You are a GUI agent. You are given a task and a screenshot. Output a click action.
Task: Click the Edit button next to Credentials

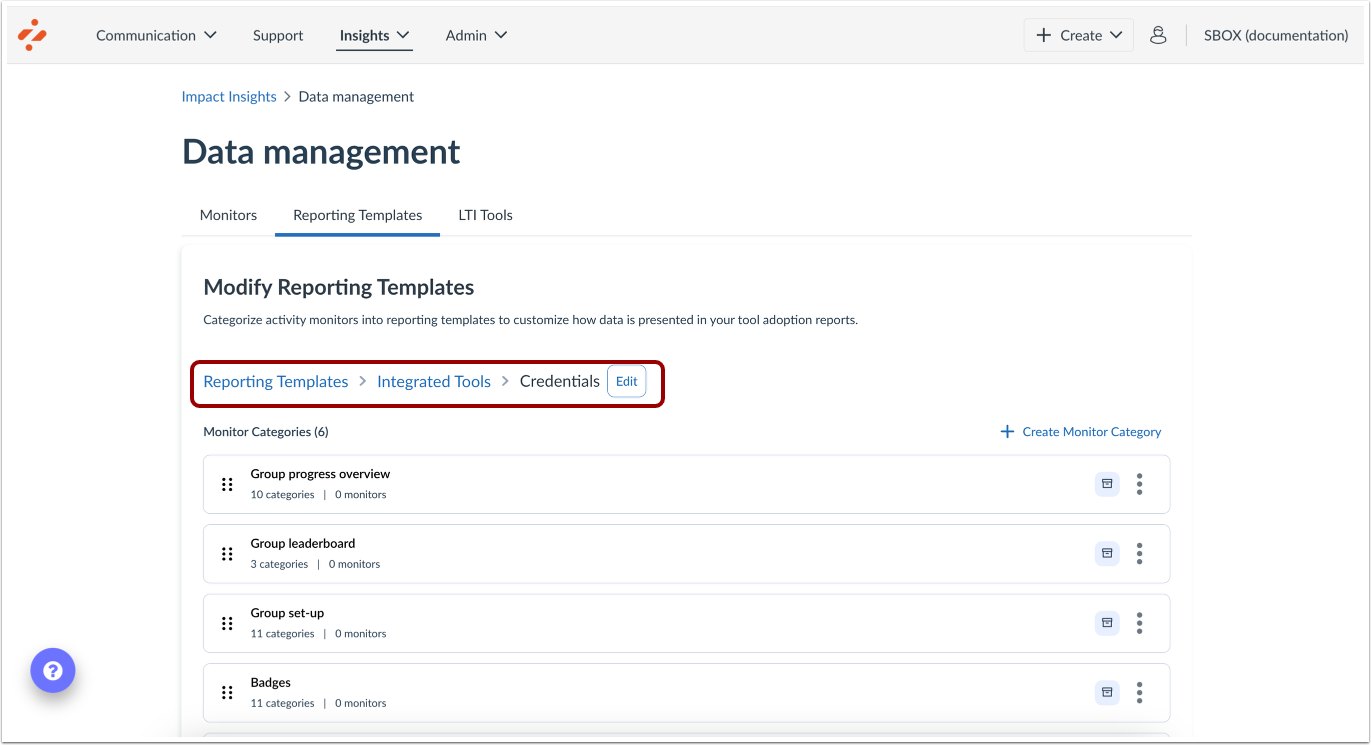(x=627, y=381)
